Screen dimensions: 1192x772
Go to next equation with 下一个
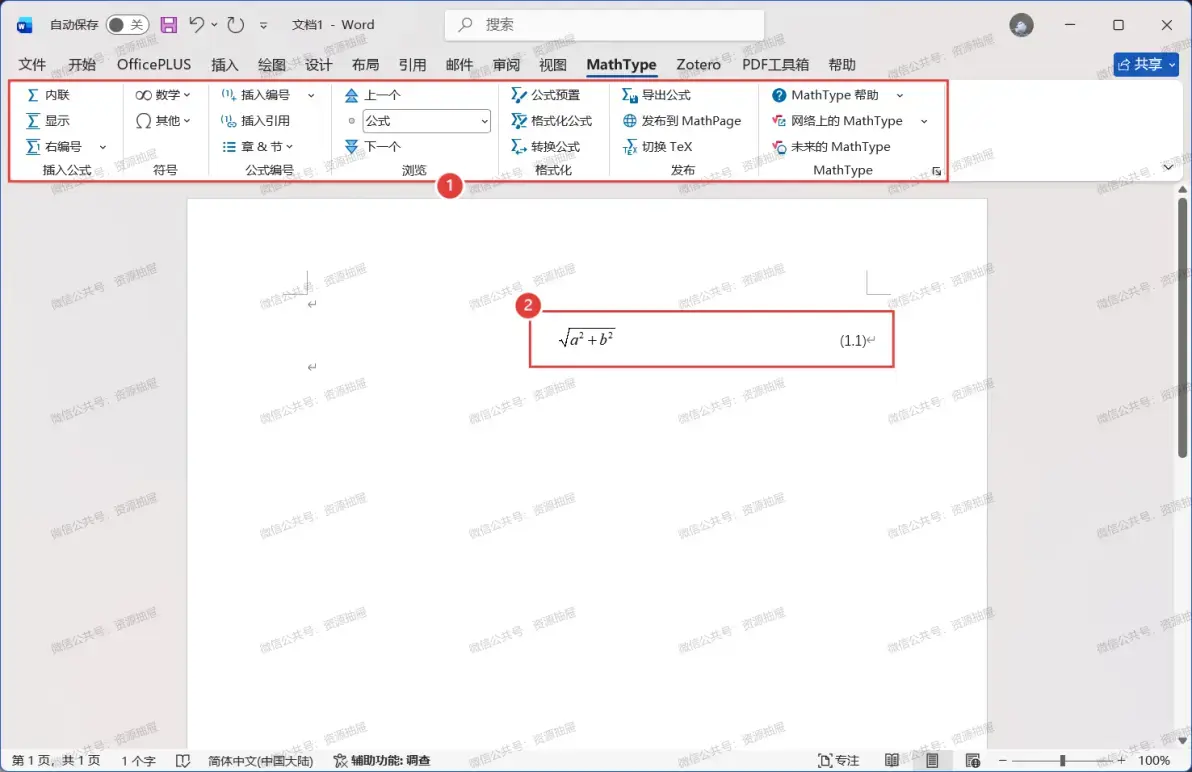click(372, 147)
